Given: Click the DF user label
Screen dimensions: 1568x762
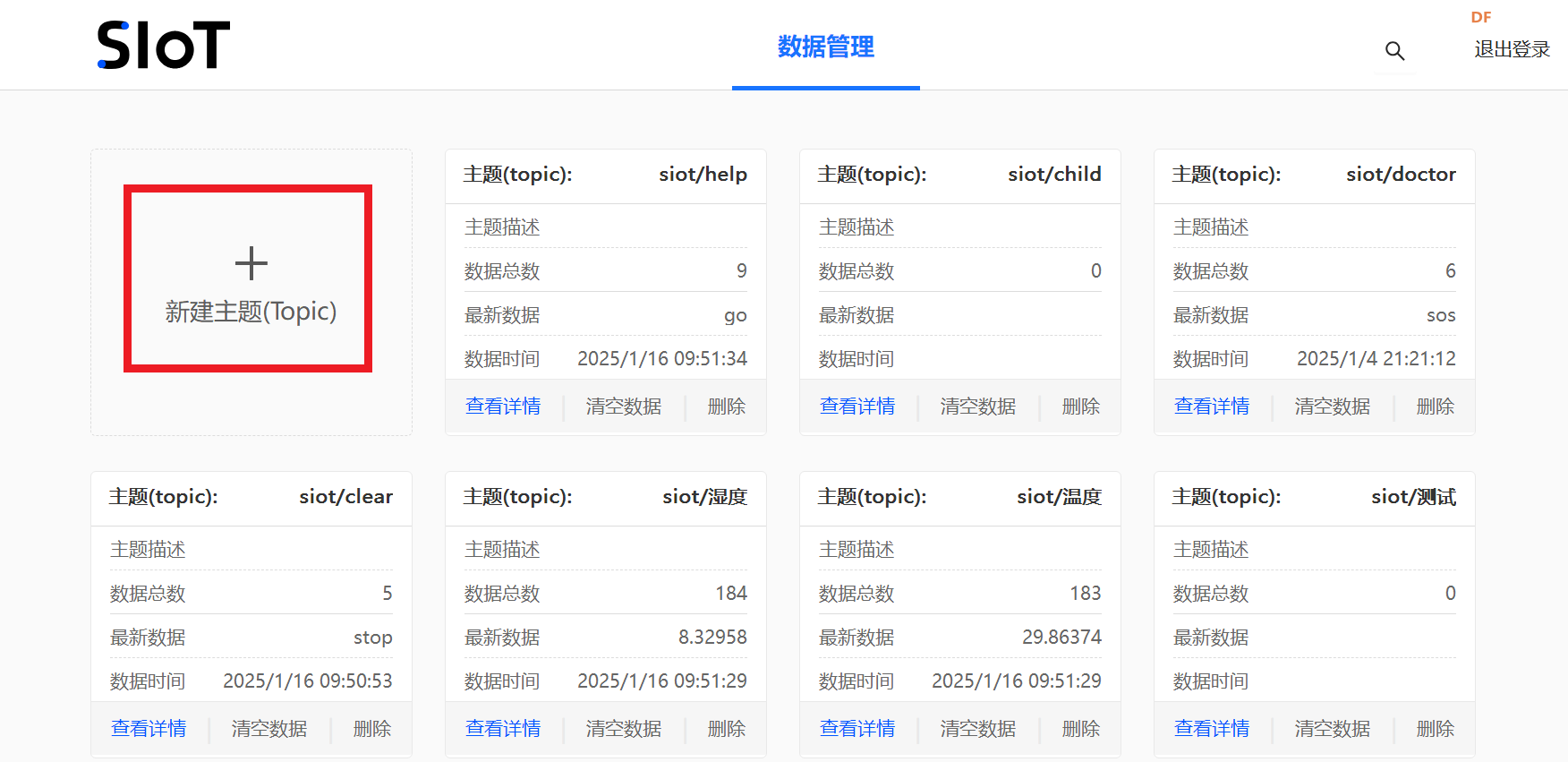Looking at the screenshot, I should coord(1481,17).
